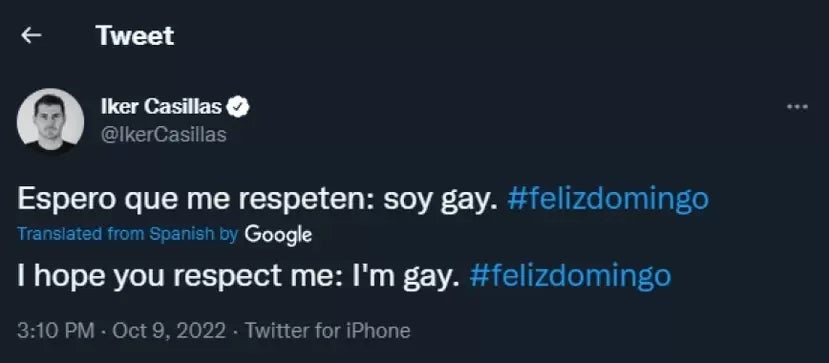The image size is (829, 363).
Task: Click the Tweet header title
Action: pyautogui.click(x=135, y=35)
